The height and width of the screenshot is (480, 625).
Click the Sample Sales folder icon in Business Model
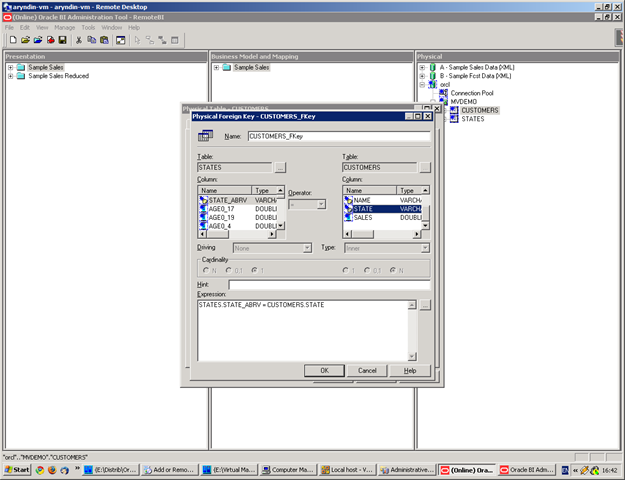point(226,67)
